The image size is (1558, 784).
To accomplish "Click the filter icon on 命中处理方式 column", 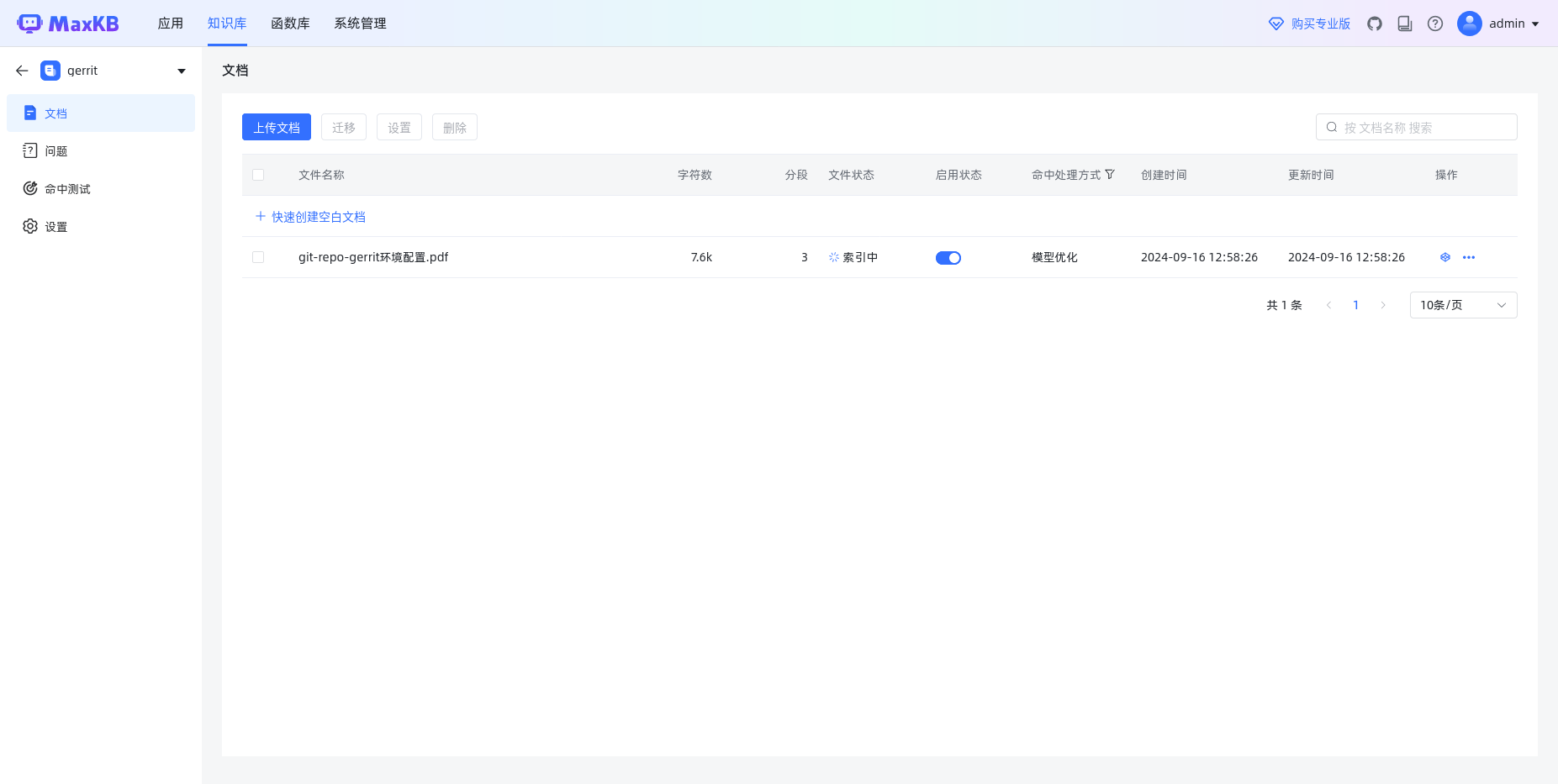I will point(1110,175).
